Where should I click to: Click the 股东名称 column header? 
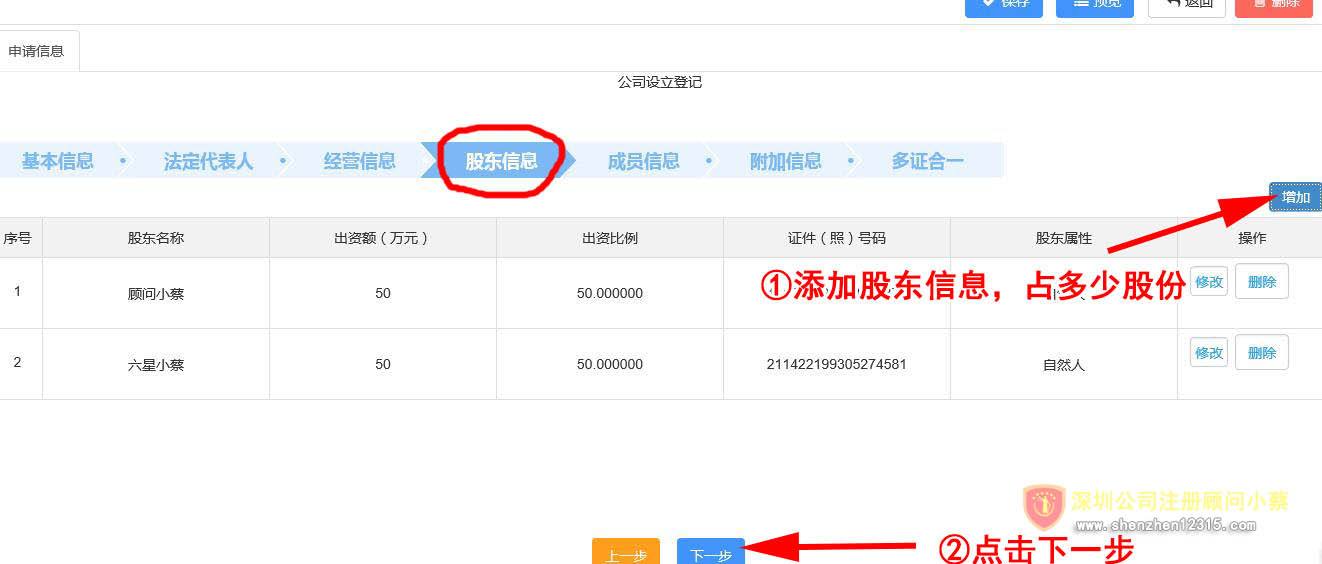(x=156, y=238)
